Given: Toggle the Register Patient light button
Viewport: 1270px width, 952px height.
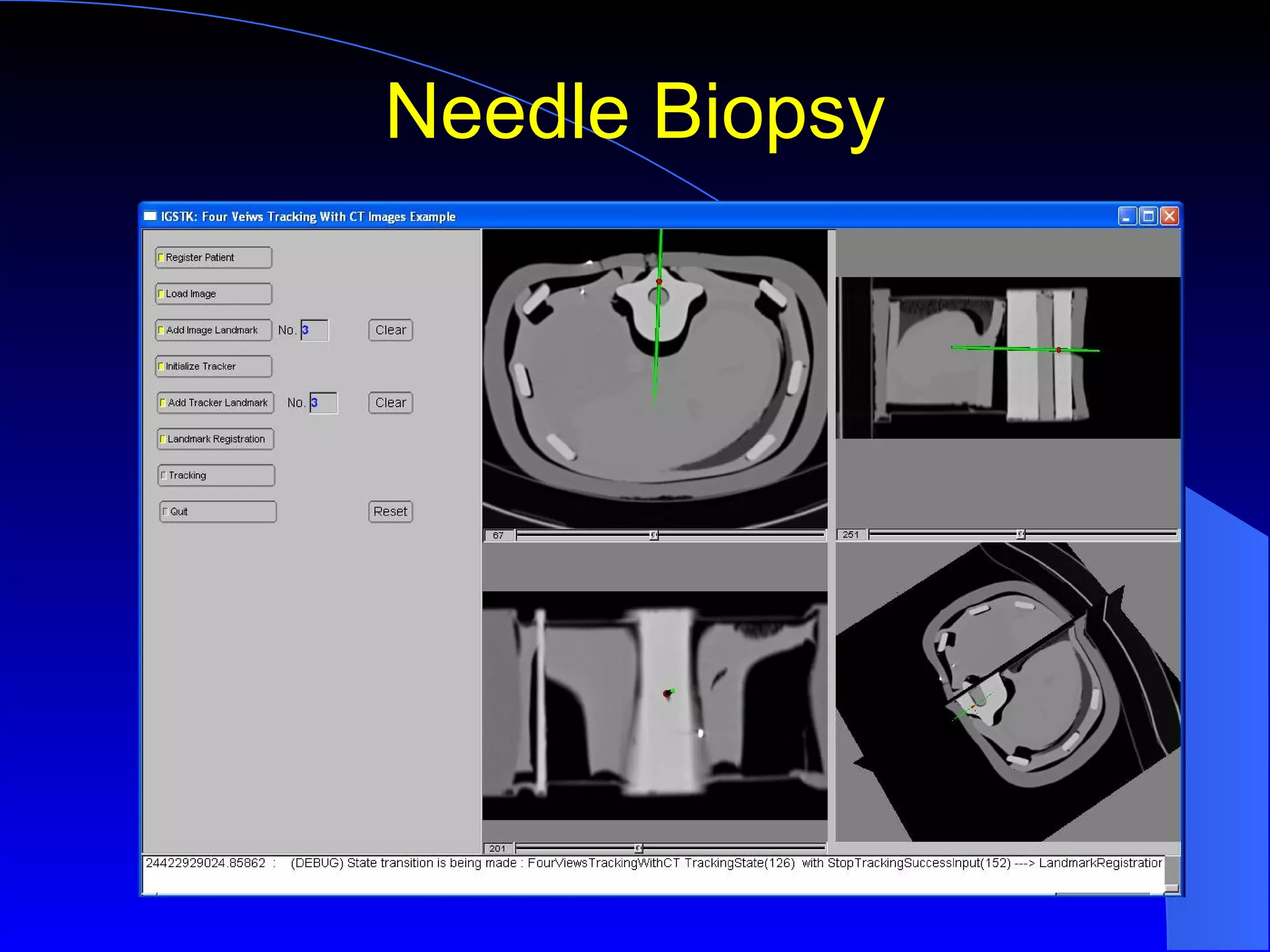Looking at the screenshot, I should pos(213,257).
